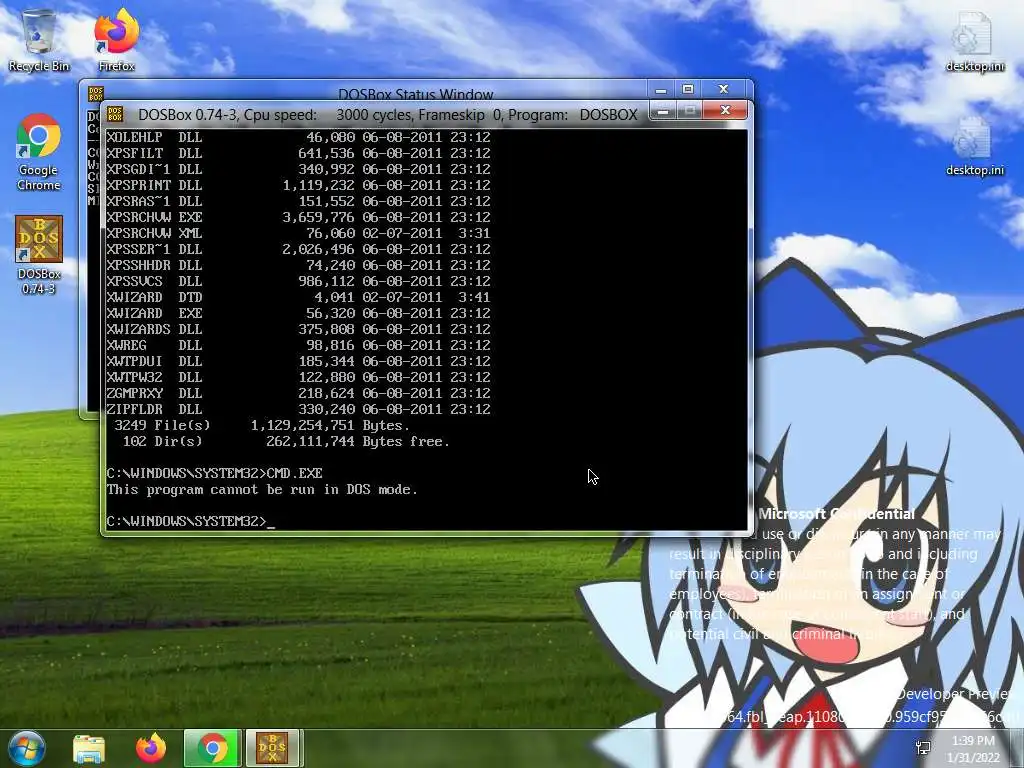Click the XWIZARD DTD listing row
Viewport: 1024px width, 768px height.
coord(298,297)
